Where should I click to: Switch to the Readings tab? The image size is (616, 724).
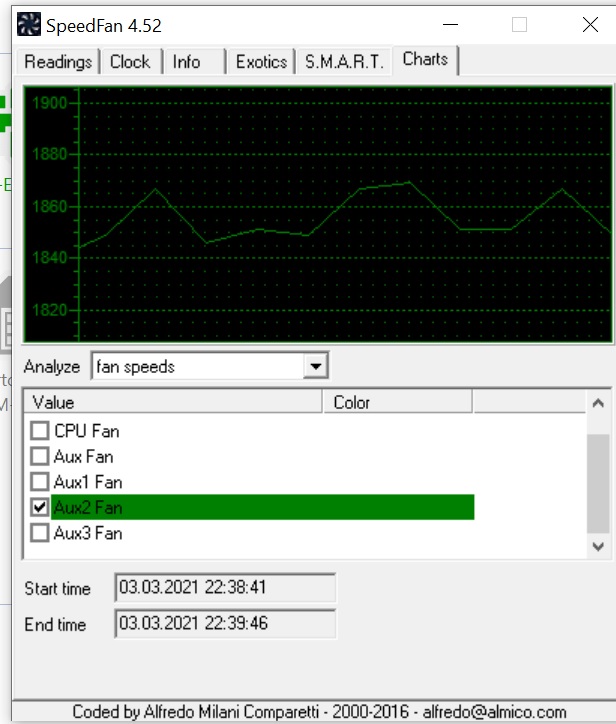point(58,61)
